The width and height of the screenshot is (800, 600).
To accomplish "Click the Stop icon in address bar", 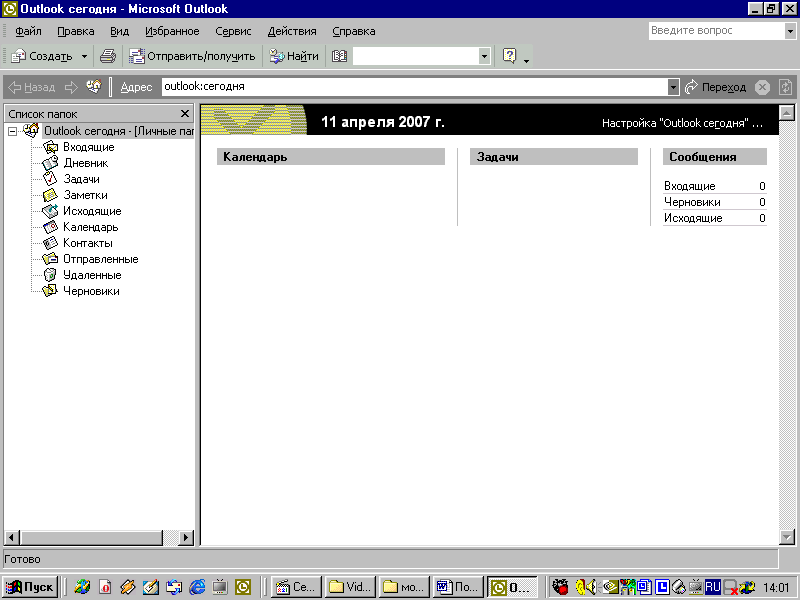I will [x=762, y=87].
